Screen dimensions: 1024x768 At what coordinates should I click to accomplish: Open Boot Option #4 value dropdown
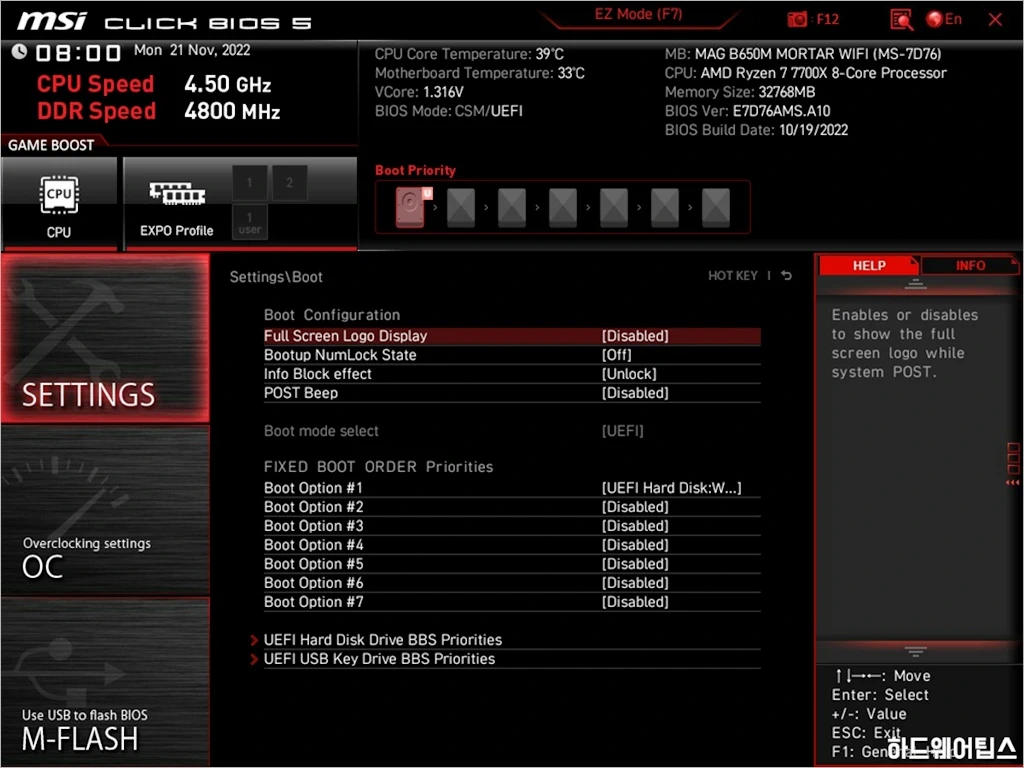pyautogui.click(x=635, y=545)
